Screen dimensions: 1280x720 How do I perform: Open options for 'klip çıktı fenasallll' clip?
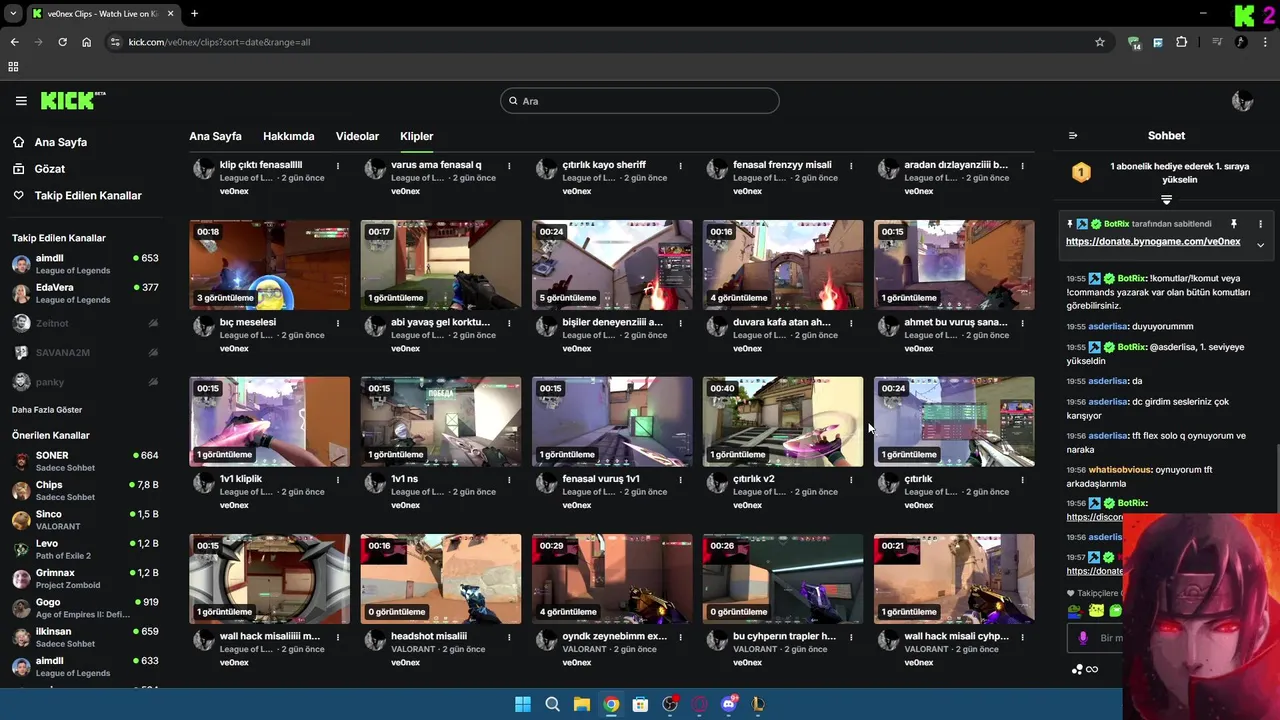338,166
